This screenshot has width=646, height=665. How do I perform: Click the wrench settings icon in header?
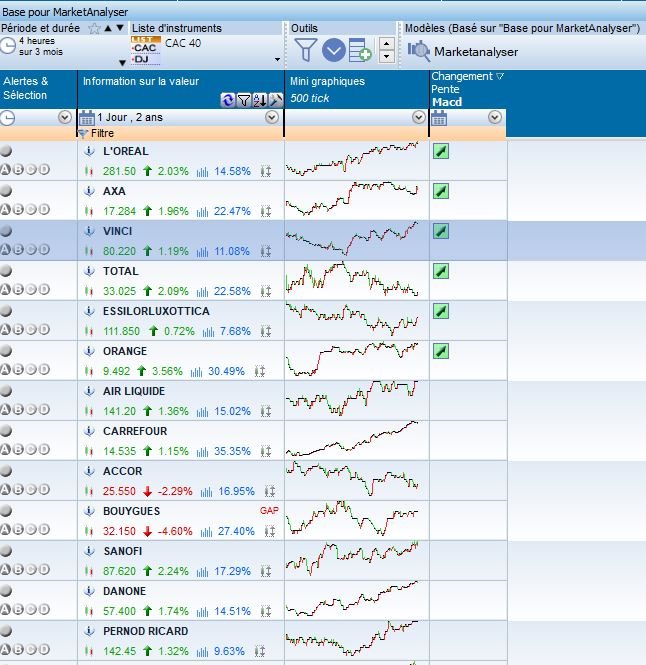tap(275, 100)
